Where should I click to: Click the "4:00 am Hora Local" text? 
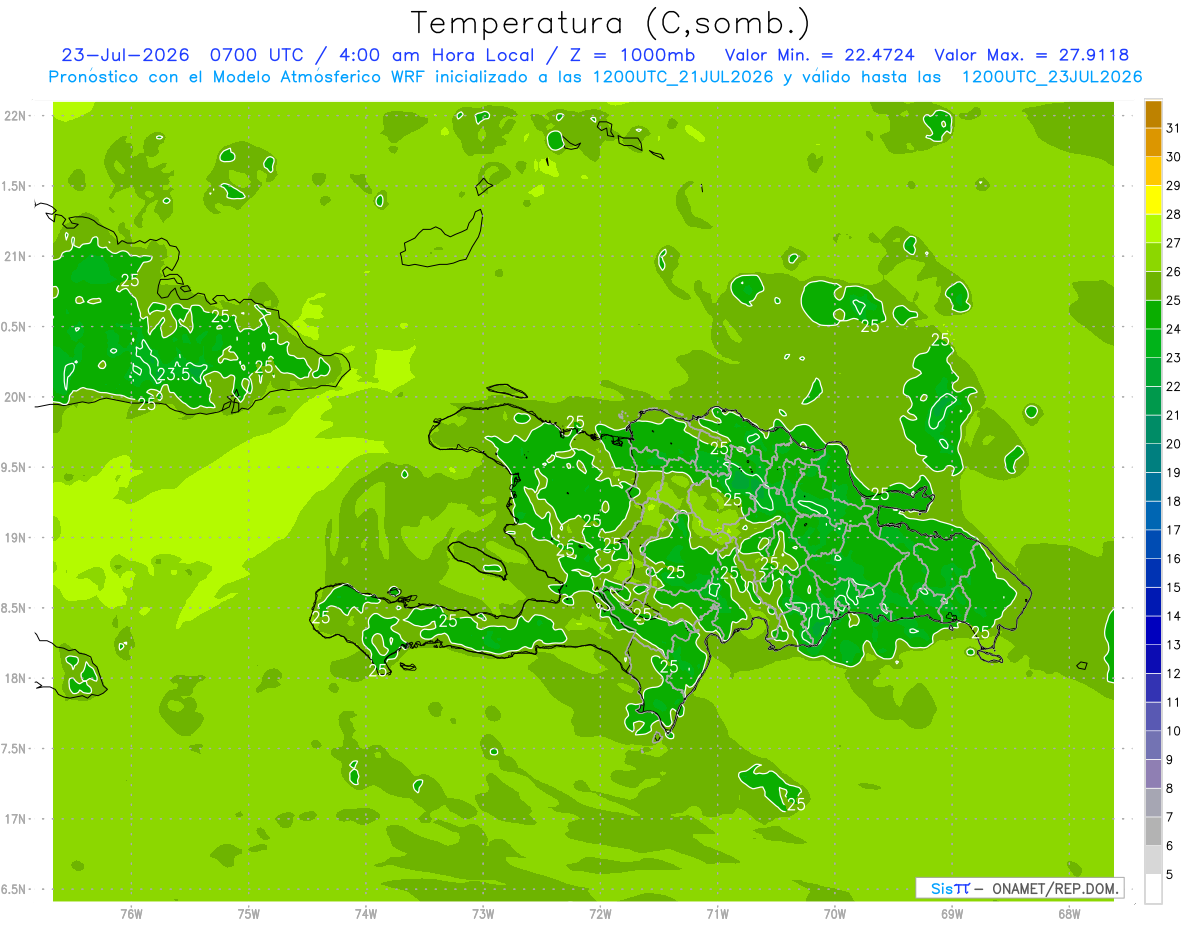[433, 55]
